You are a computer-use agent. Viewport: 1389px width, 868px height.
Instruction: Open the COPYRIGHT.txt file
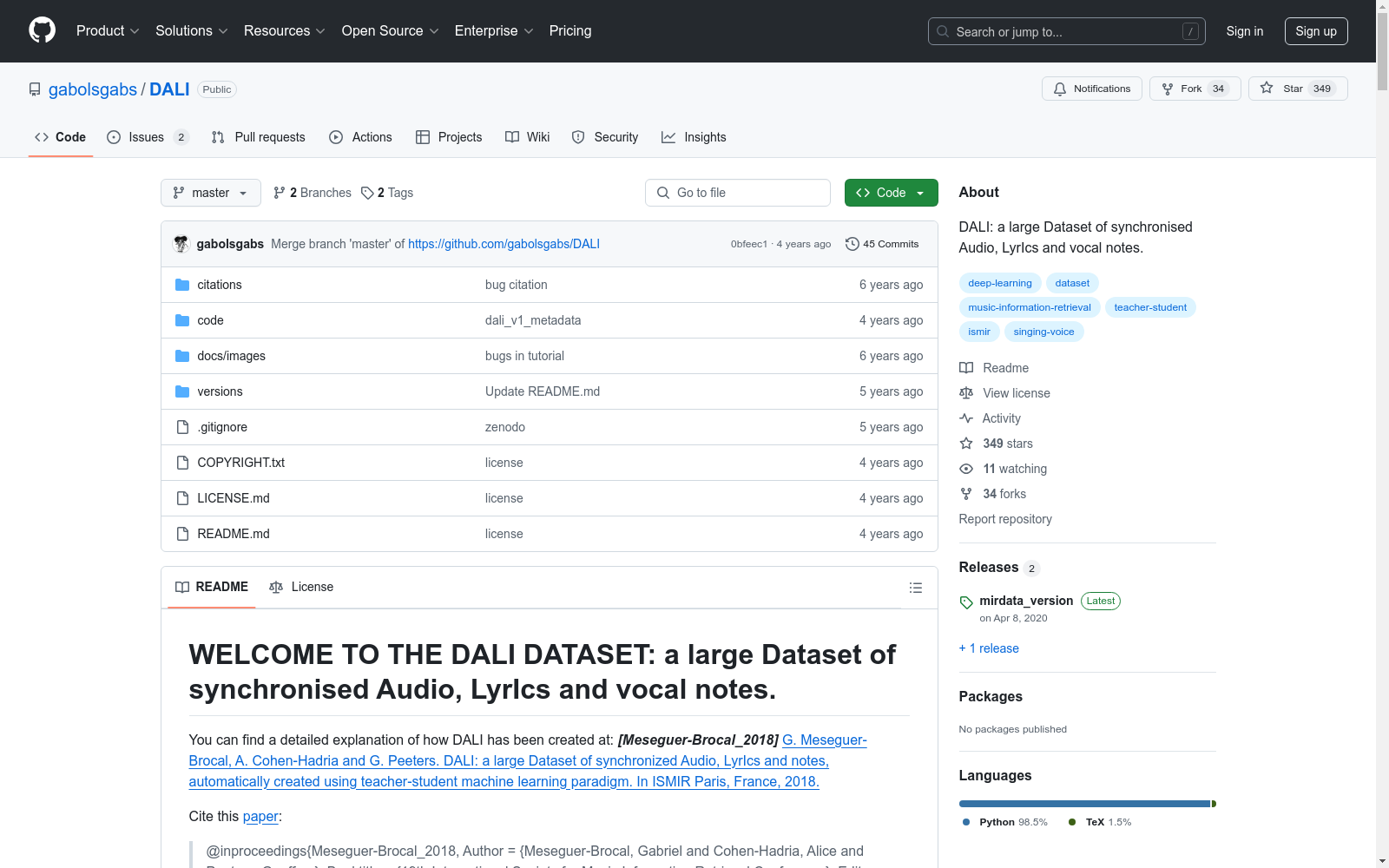pos(240,463)
